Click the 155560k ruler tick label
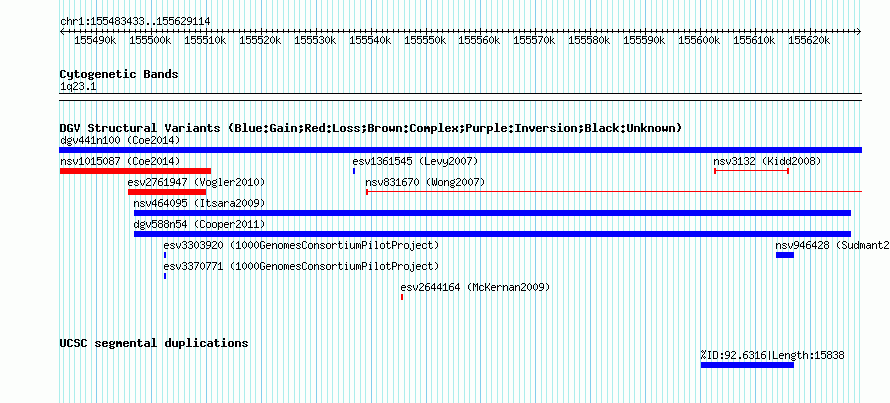The height and width of the screenshot is (403, 890). pos(480,40)
